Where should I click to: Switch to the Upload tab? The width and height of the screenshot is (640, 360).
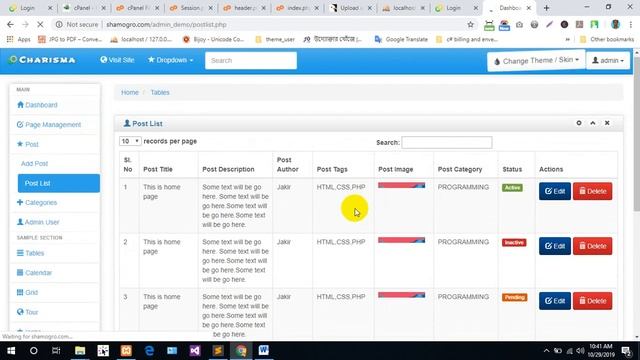pos(349,8)
